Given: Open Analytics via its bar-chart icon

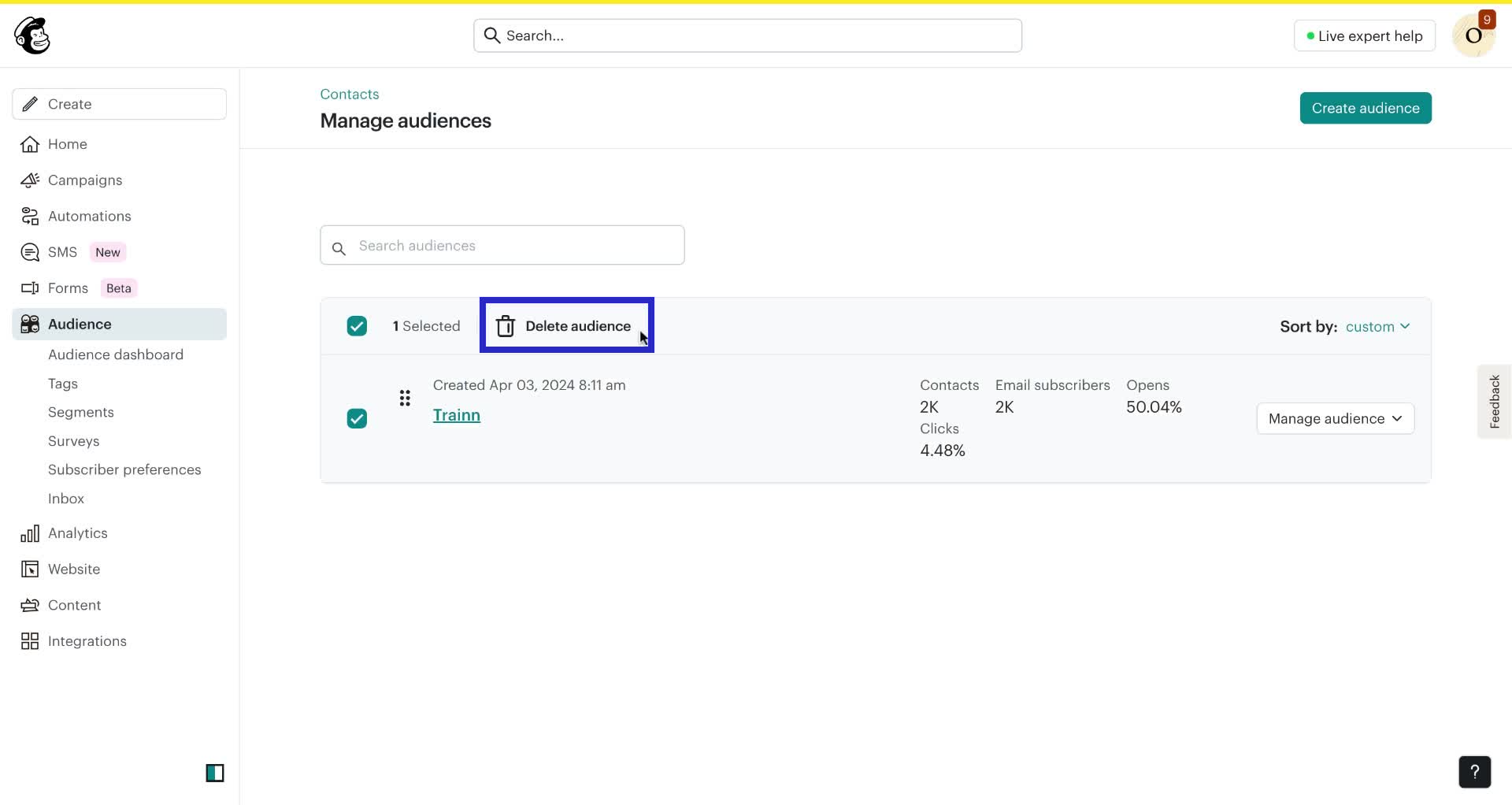Looking at the screenshot, I should click(29, 533).
